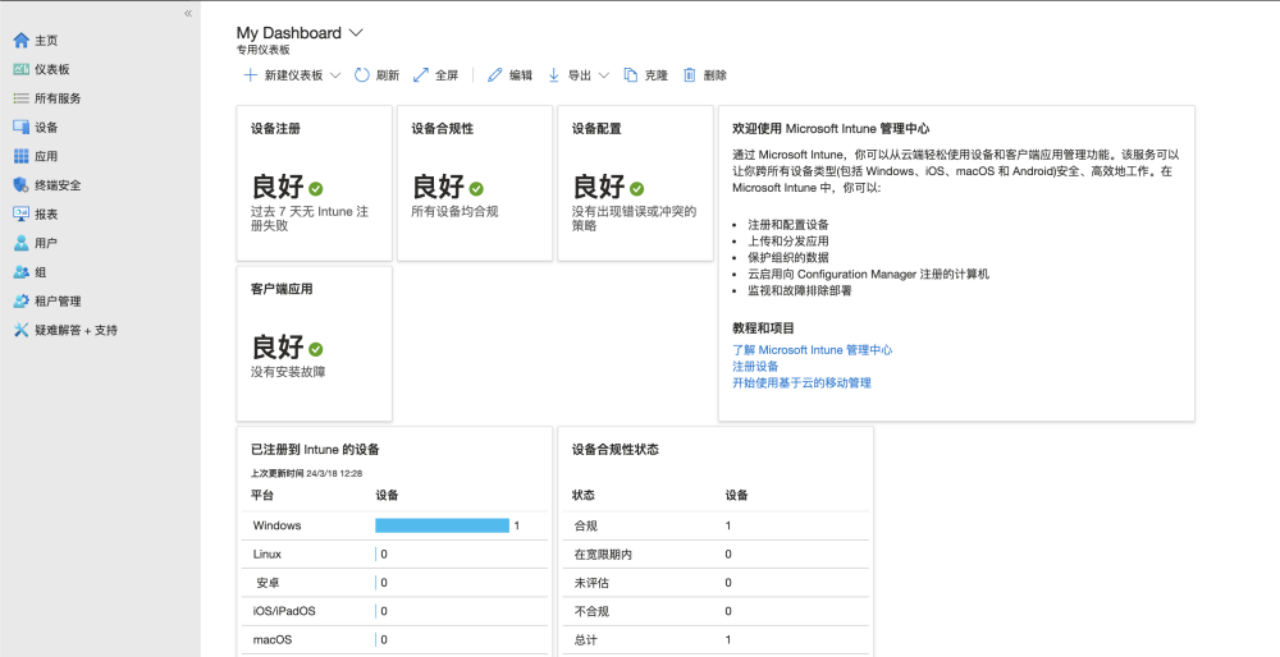The width and height of the screenshot is (1280, 657).
Task: Click green check icon on 设备注册 tile
Action: (316, 188)
